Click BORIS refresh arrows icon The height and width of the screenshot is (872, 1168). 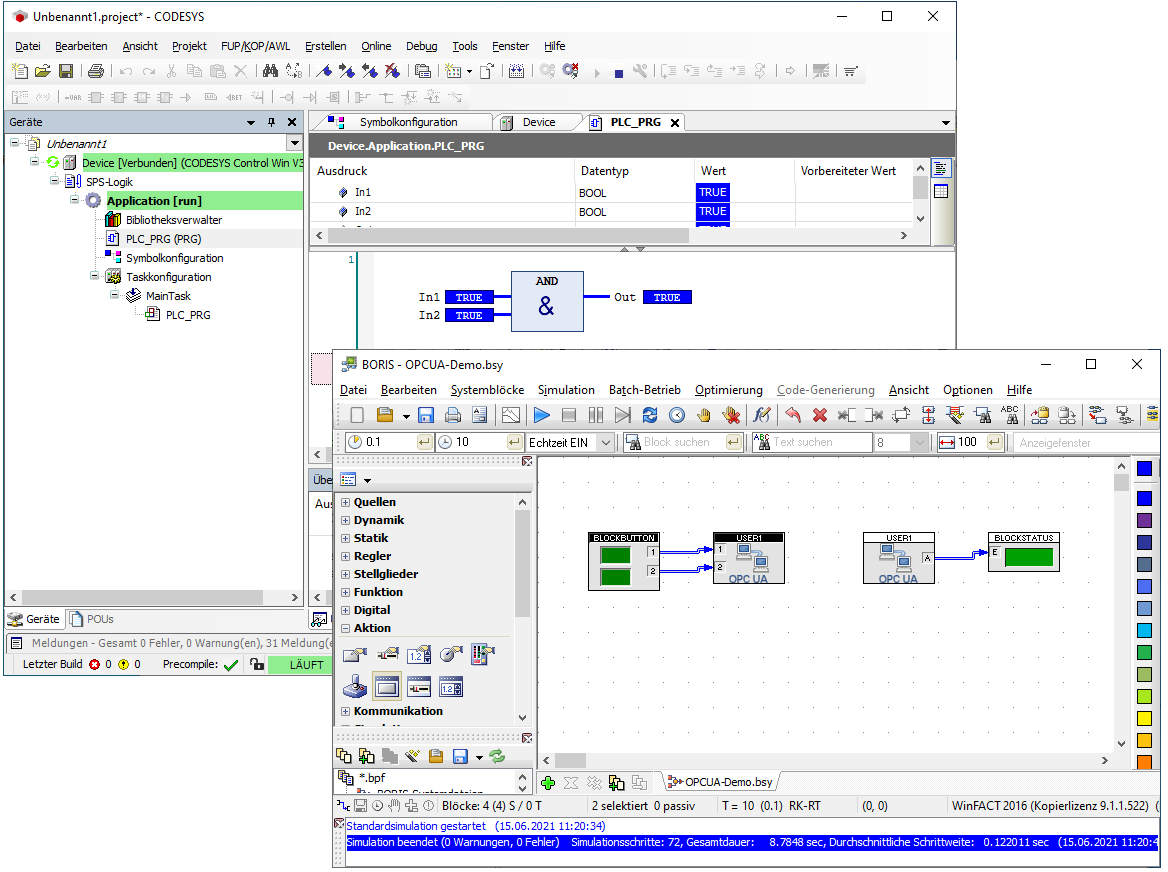[650, 415]
